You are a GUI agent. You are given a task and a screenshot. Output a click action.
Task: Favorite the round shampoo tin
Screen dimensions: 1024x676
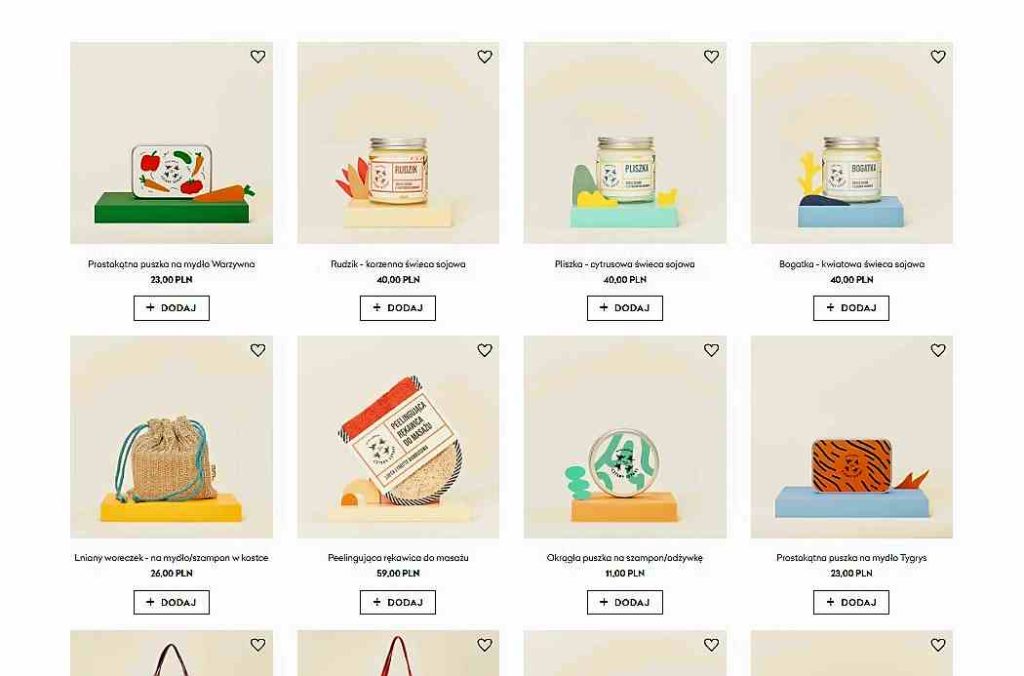click(x=711, y=350)
